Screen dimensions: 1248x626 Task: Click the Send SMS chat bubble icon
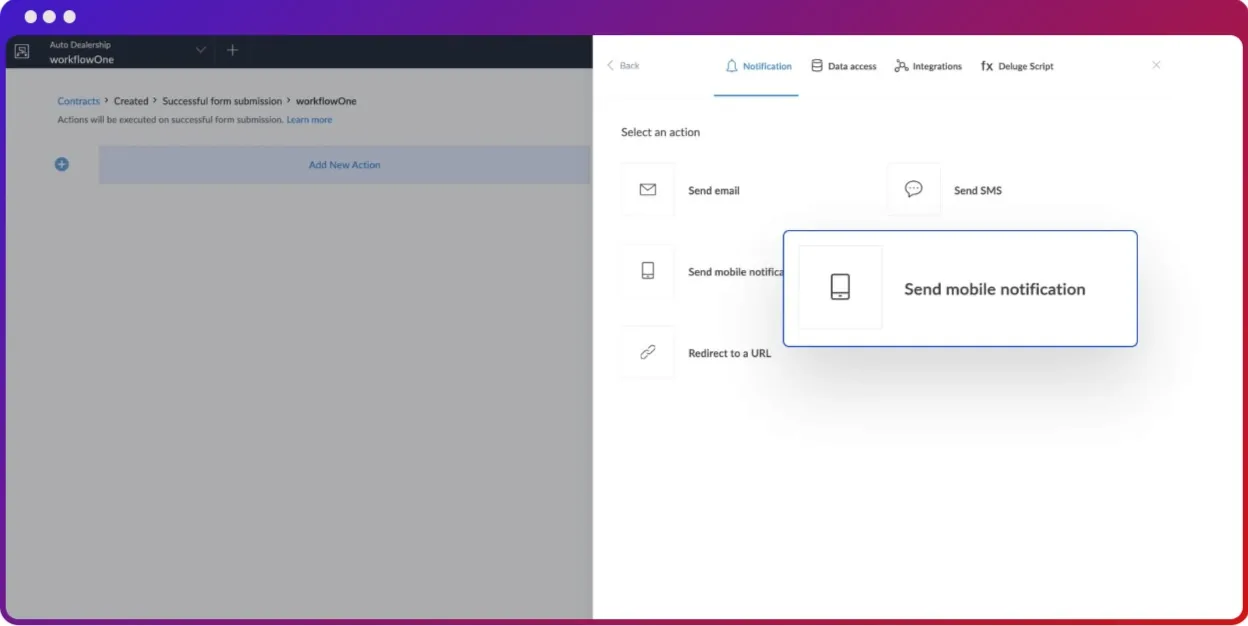coord(913,189)
